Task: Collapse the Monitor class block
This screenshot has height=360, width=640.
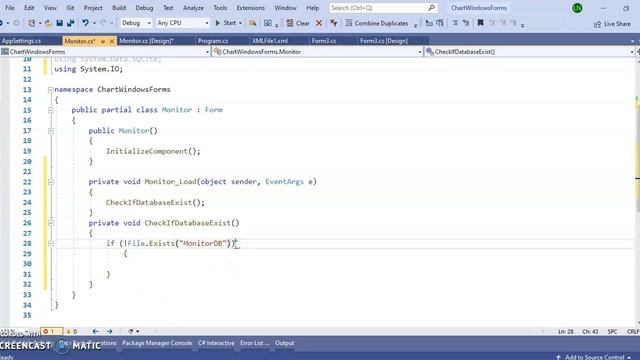Action: (51, 110)
